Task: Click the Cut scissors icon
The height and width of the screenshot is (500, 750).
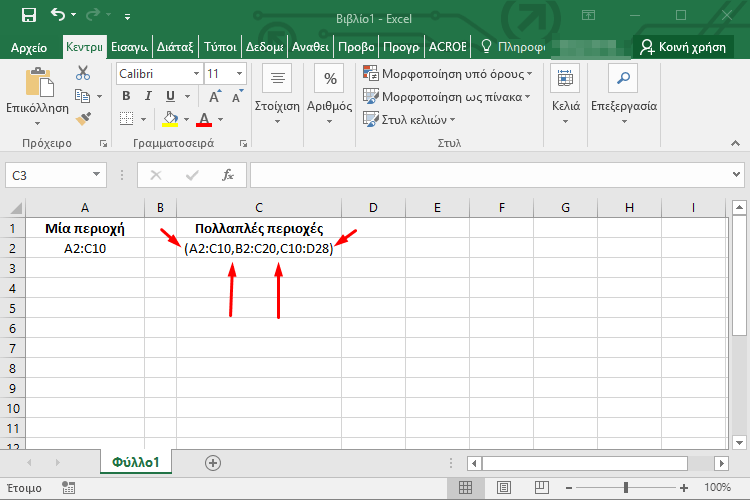Action: (83, 73)
